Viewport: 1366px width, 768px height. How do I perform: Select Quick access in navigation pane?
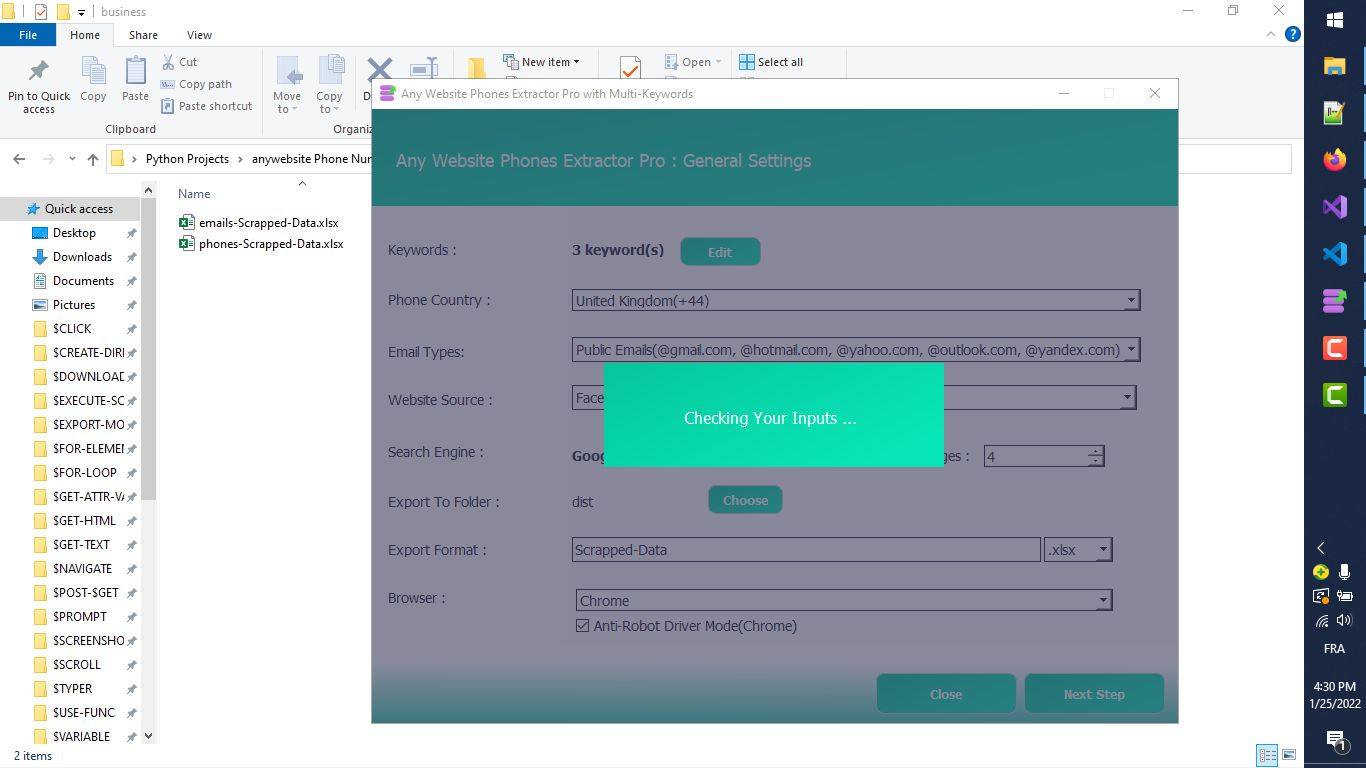tap(70, 209)
